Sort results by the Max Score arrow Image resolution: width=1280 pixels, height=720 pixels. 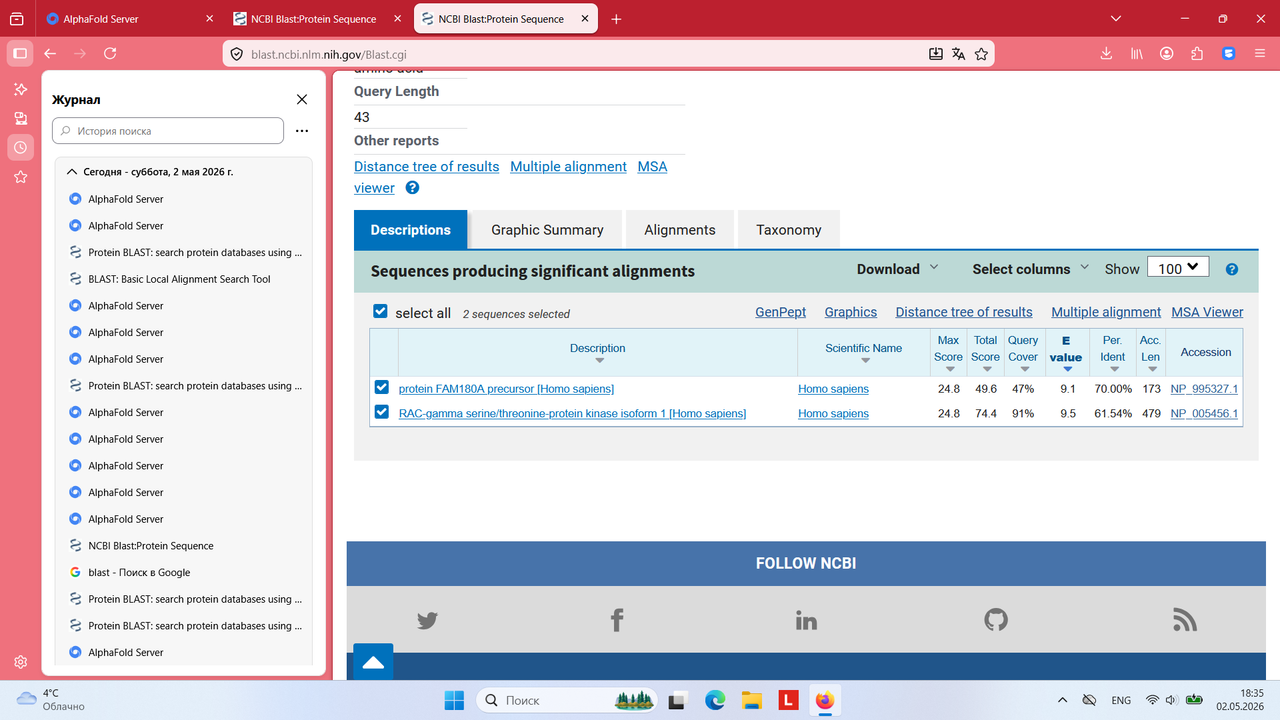[949, 369]
